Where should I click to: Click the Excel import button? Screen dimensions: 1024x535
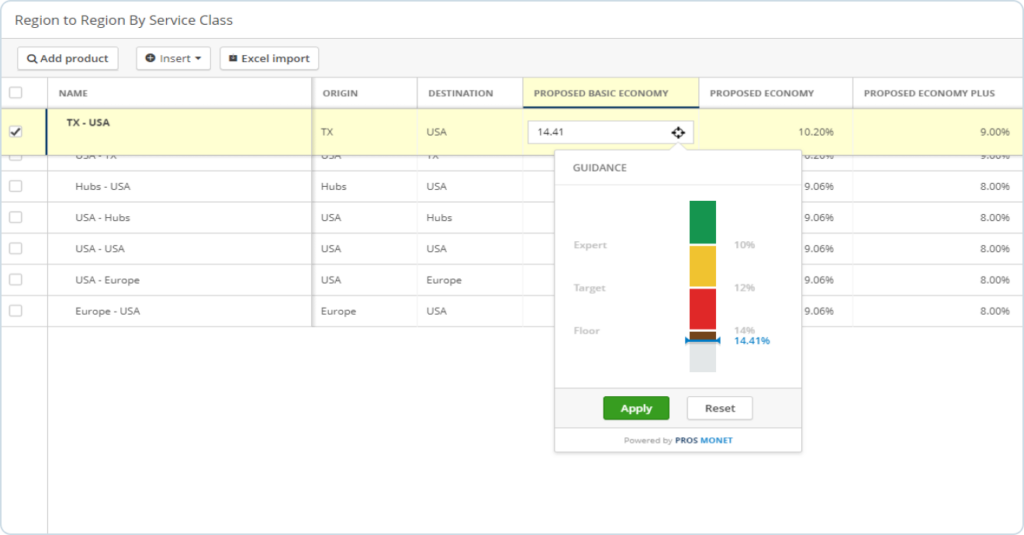pos(269,59)
